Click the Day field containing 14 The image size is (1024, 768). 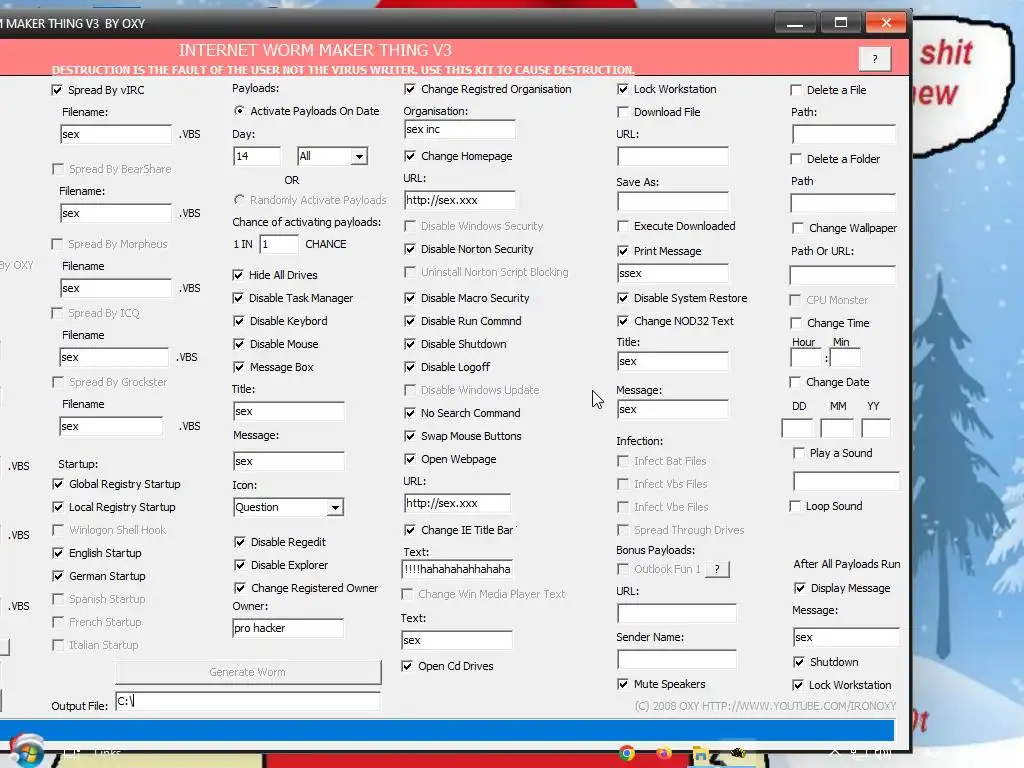pos(257,156)
